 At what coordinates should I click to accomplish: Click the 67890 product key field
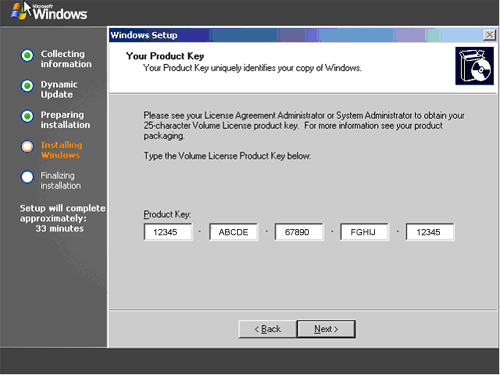(299, 232)
